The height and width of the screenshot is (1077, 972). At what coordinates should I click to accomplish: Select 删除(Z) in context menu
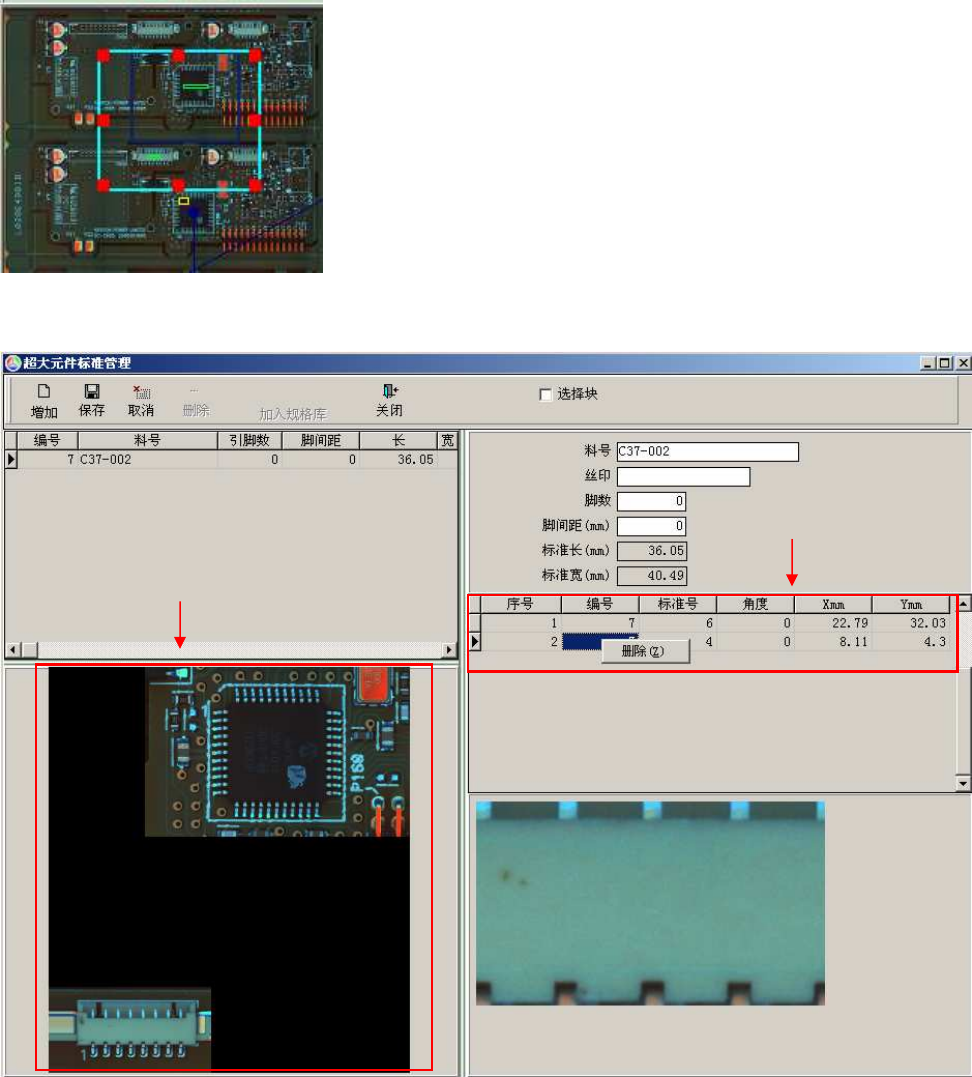coord(644,651)
